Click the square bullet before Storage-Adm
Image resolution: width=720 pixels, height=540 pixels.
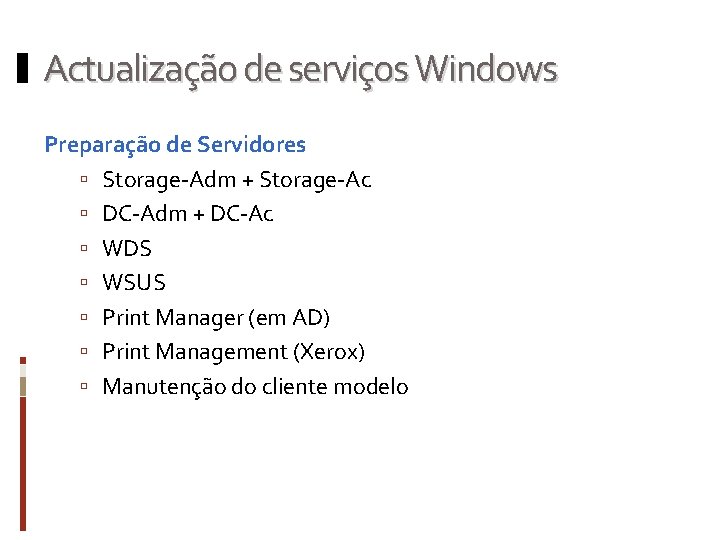tap(84, 179)
